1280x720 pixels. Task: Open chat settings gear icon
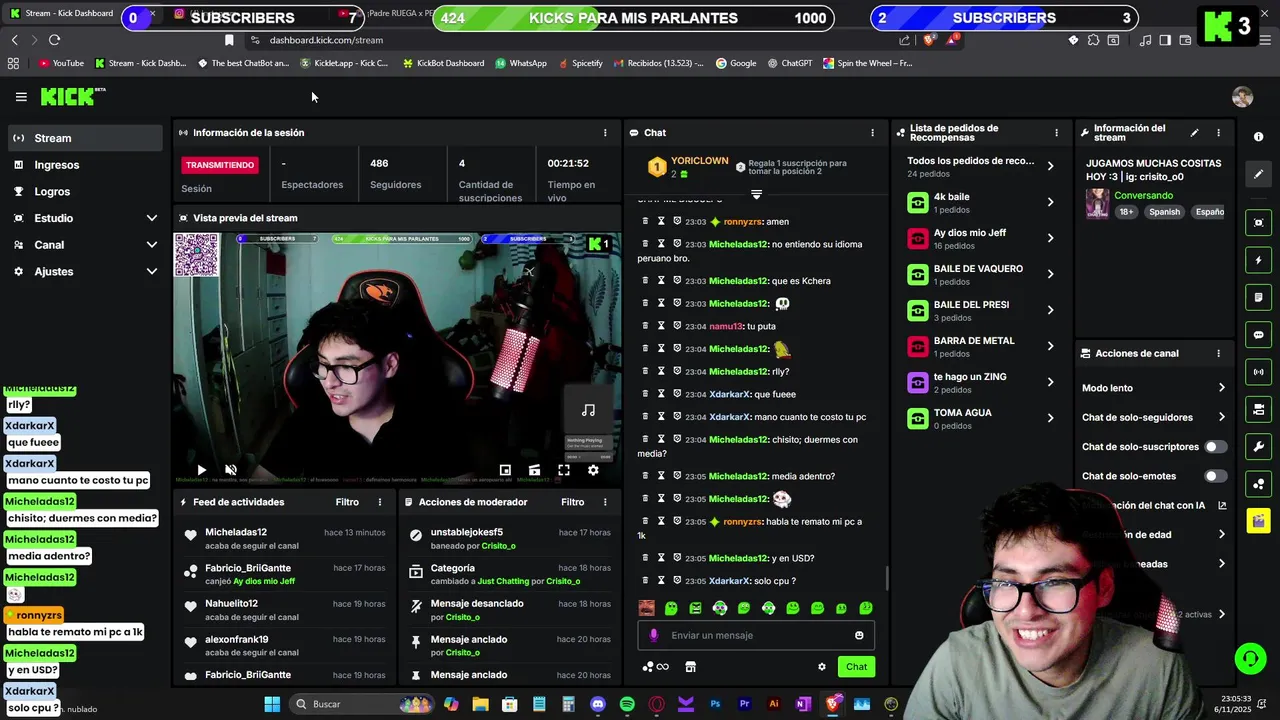pyautogui.click(x=822, y=667)
